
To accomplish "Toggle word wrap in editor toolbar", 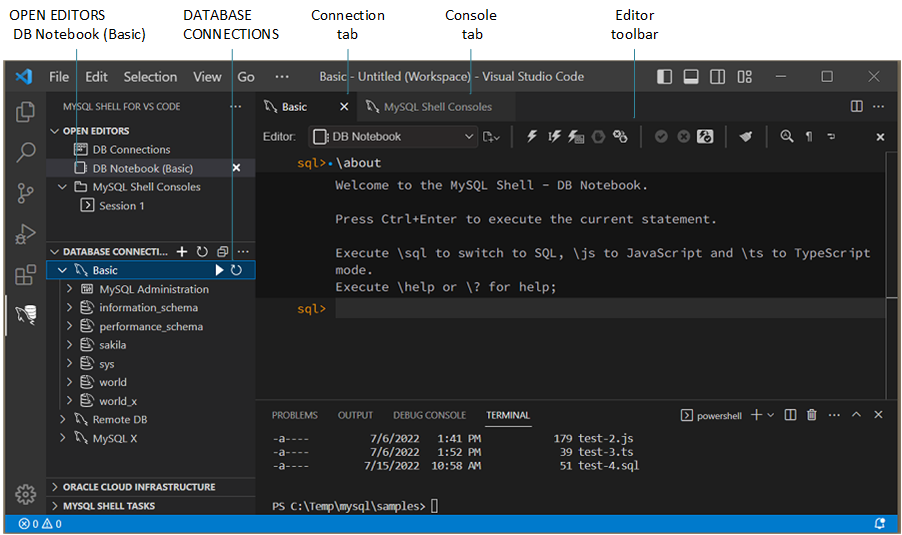I will point(831,137).
